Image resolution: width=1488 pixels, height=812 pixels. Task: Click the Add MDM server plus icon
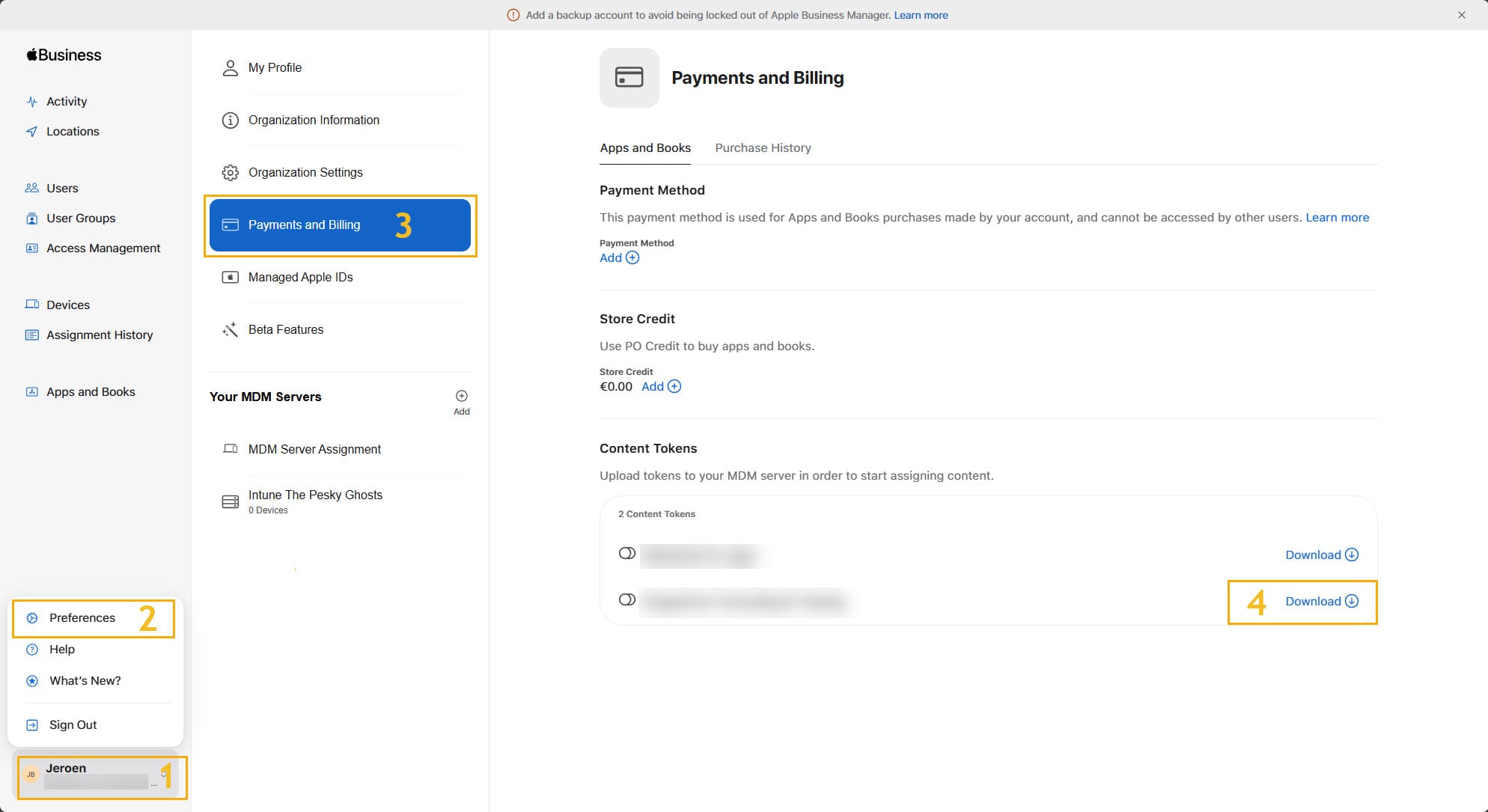click(x=462, y=397)
